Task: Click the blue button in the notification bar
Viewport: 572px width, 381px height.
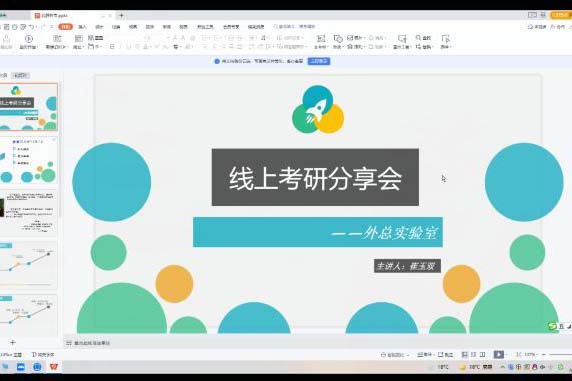Action: [x=319, y=61]
